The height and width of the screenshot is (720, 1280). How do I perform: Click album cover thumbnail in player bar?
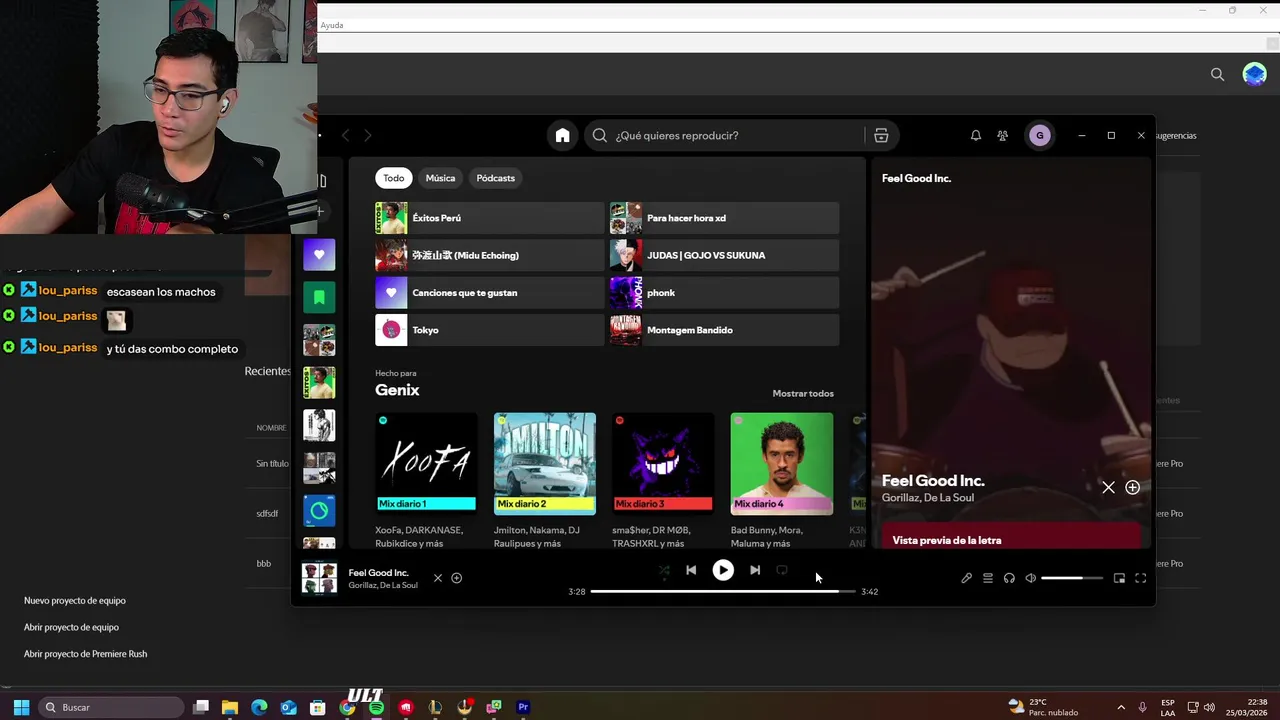(x=319, y=578)
